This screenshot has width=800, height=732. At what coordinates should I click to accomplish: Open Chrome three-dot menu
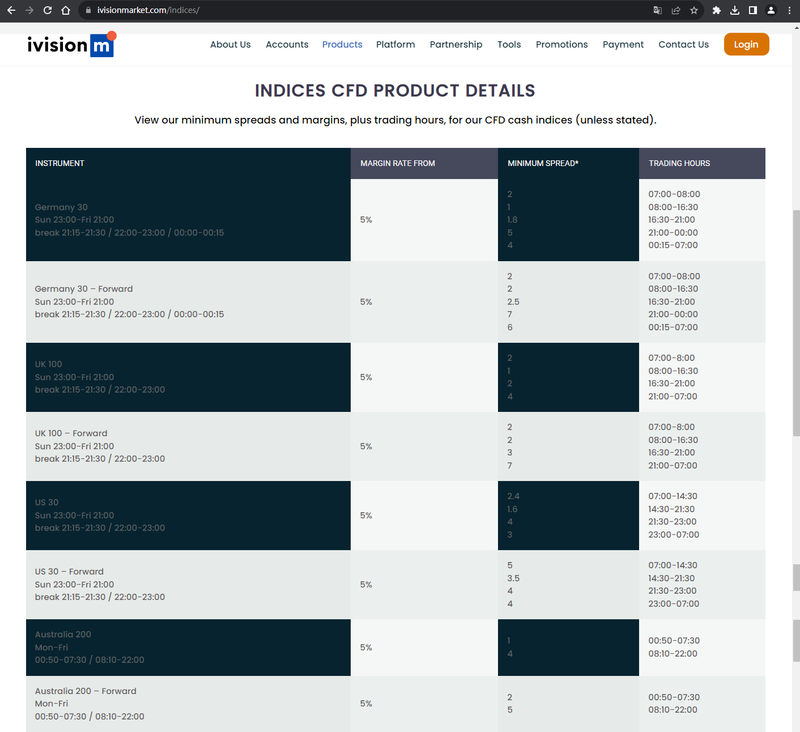pos(789,10)
